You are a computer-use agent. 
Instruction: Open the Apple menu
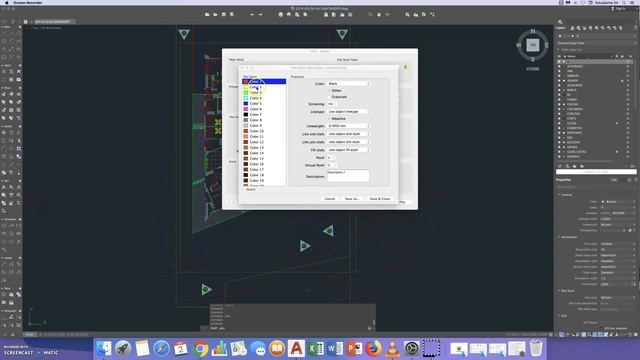pos(7,2)
